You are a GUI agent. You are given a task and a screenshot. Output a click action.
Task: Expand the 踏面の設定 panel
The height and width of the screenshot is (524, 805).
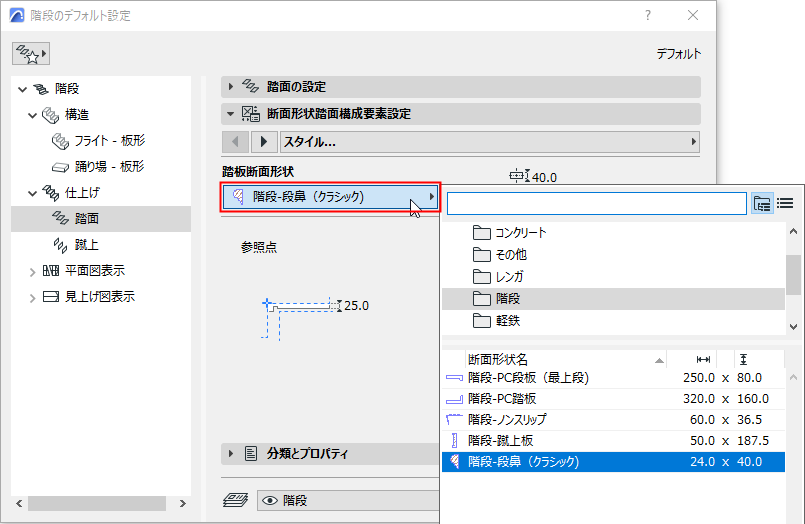231,87
